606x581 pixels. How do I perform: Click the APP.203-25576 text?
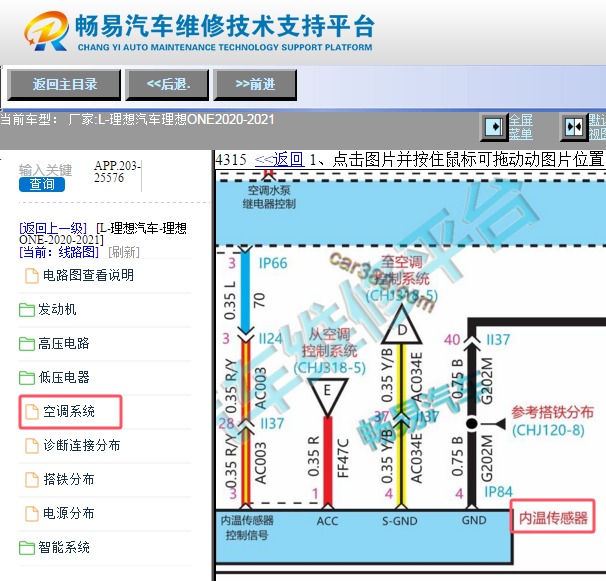click(117, 172)
